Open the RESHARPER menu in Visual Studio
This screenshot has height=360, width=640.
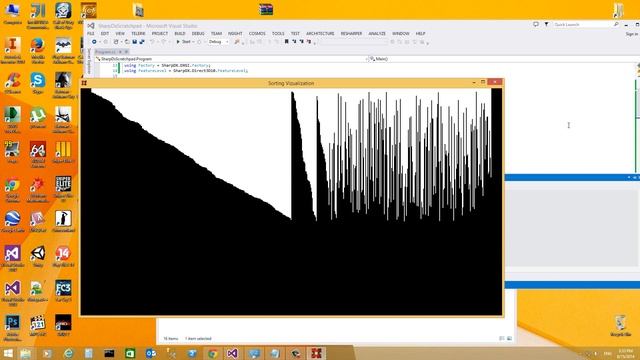tap(351, 33)
